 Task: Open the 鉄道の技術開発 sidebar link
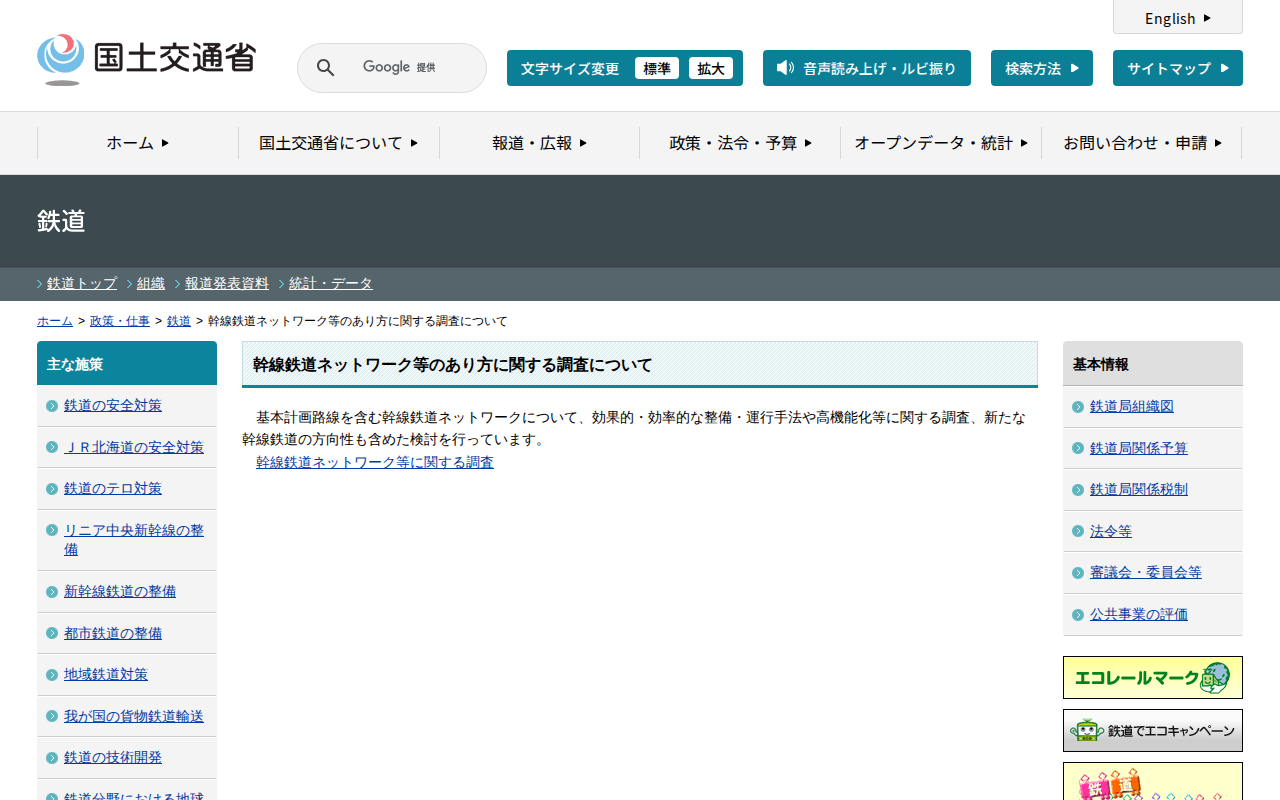113,758
